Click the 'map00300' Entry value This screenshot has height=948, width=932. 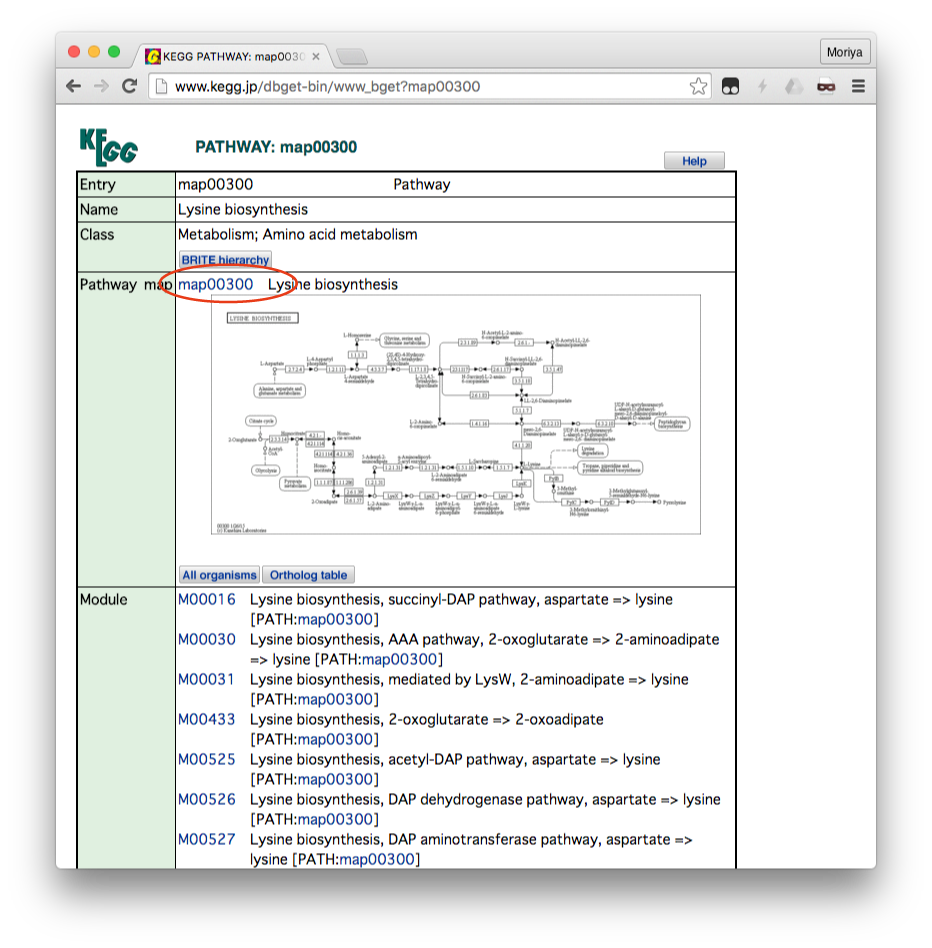pos(215,184)
